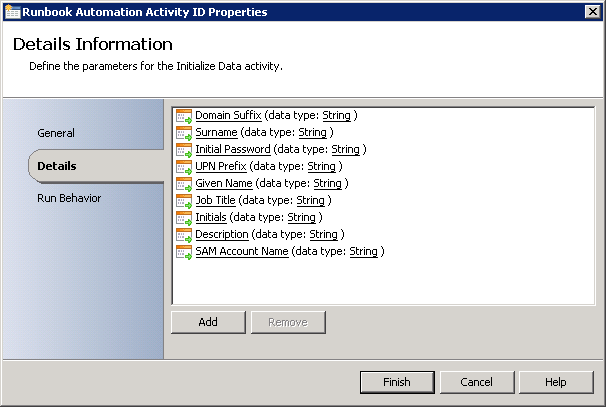Close the dialog with the X button
Viewport: 606px width, 407px height.
pyautogui.click(x=593, y=11)
